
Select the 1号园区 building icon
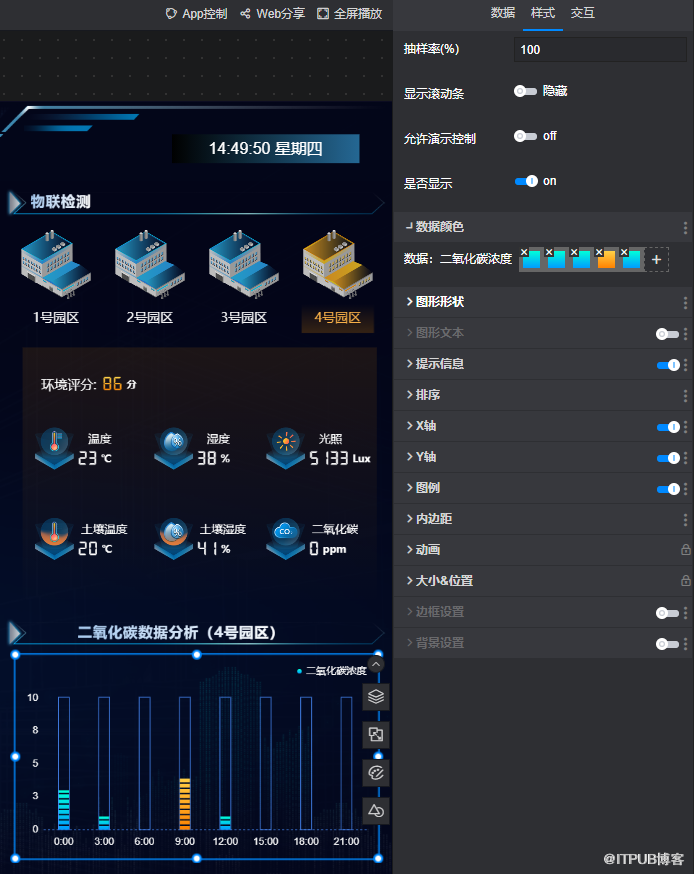pyautogui.click(x=56, y=263)
